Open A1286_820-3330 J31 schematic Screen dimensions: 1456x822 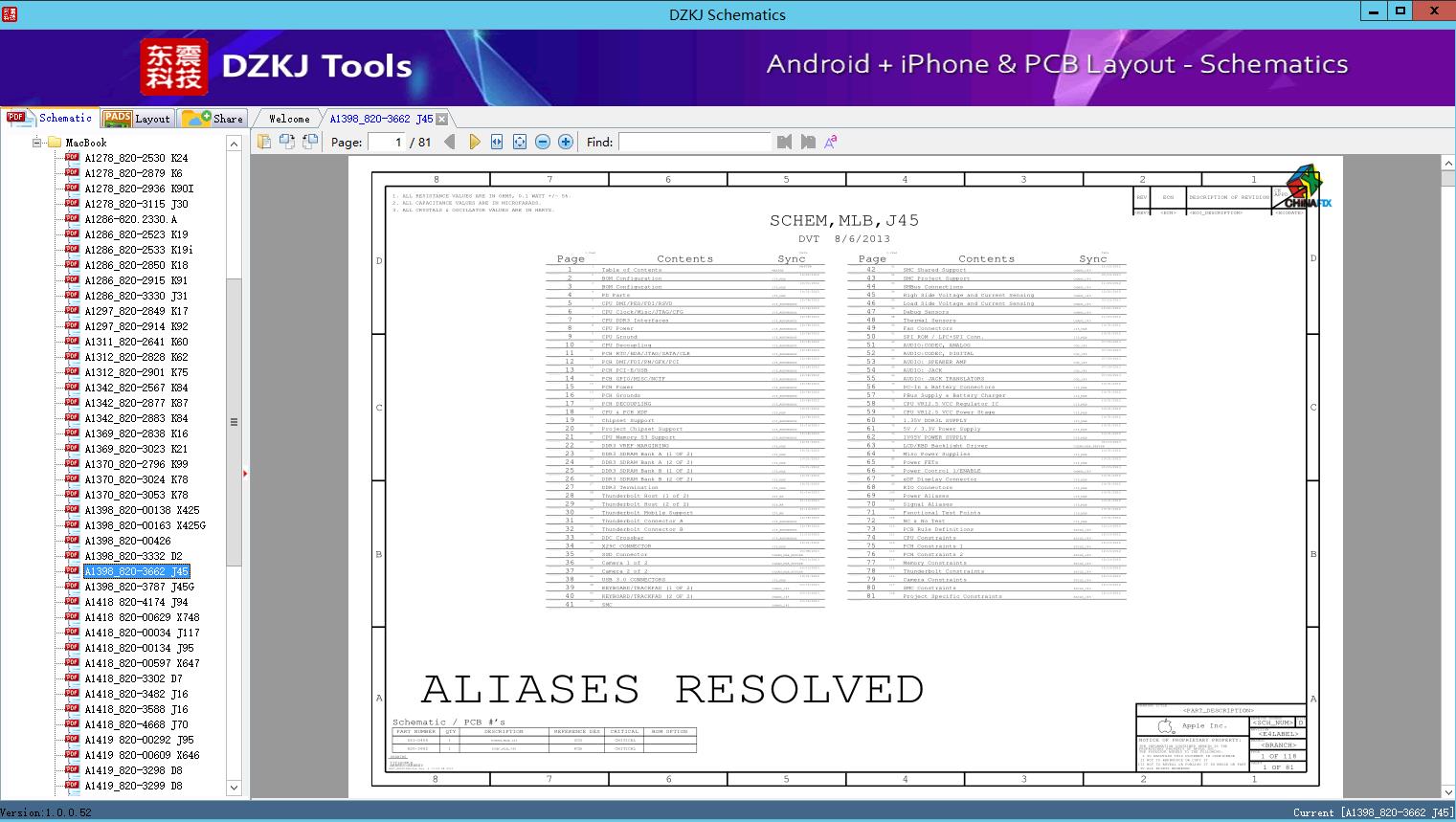pyautogui.click(x=136, y=296)
